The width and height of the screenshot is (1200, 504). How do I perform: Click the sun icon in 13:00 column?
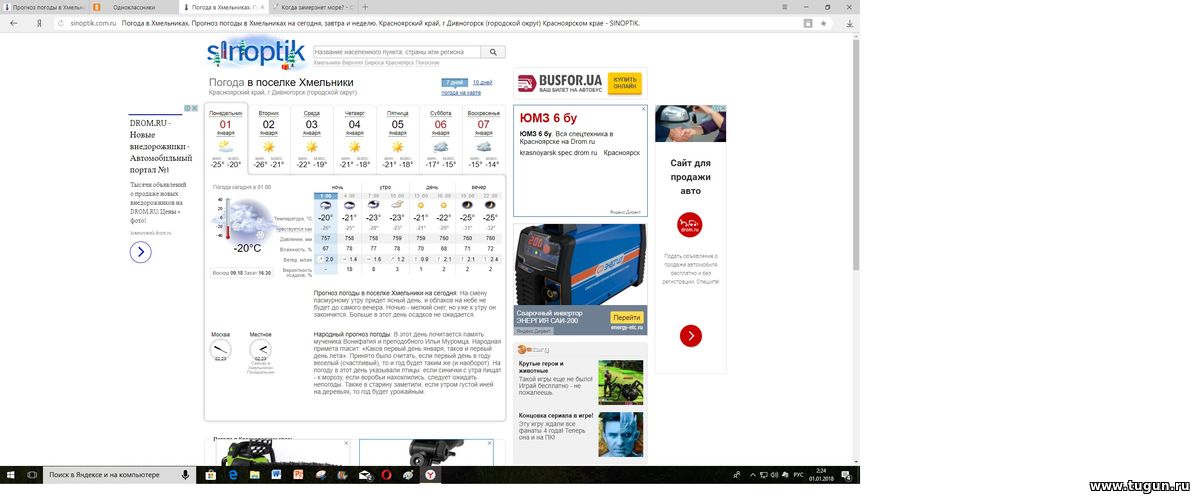(x=421, y=205)
